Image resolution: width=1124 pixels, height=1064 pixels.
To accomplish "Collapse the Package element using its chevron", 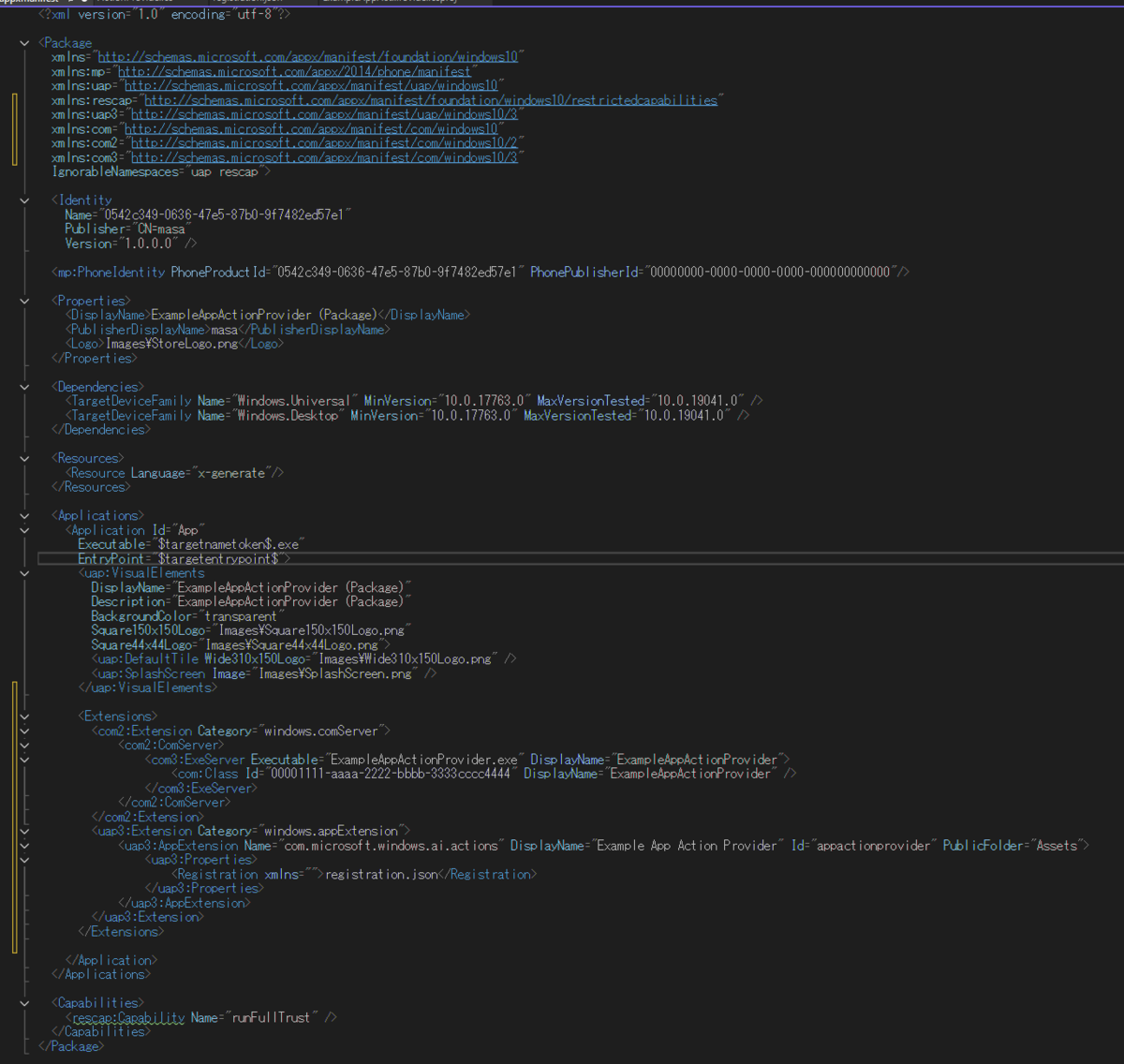I will coord(24,42).
